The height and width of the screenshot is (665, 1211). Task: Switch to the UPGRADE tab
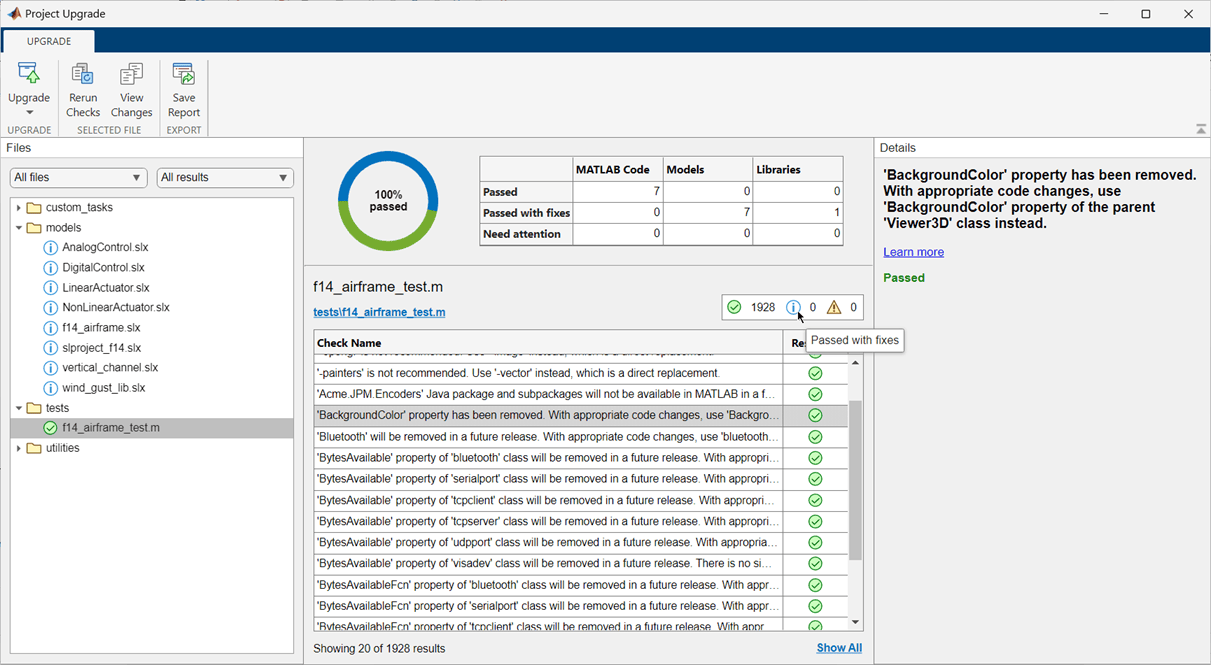point(49,41)
